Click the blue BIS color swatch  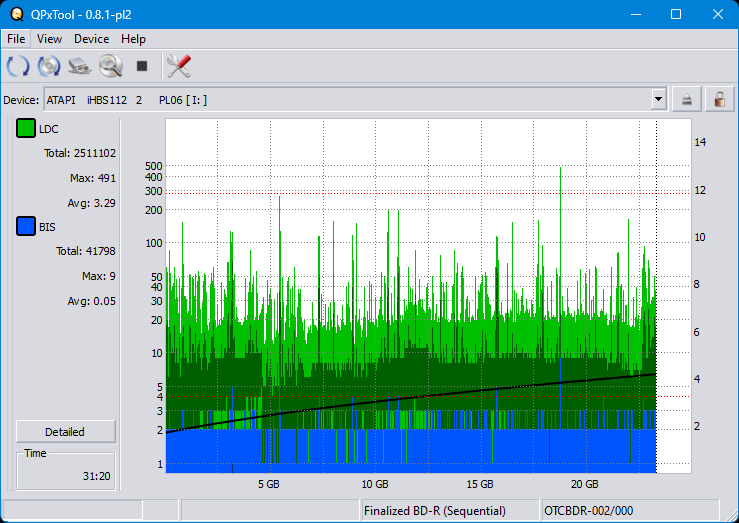click(x=25, y=226)
